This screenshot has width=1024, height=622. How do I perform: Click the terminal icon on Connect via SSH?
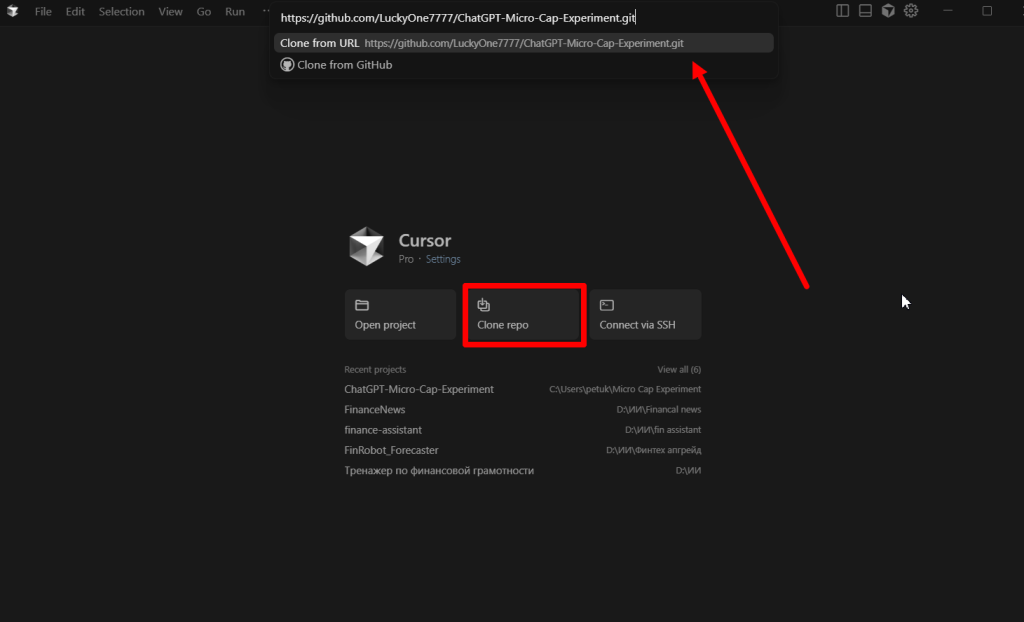(607, 305)
